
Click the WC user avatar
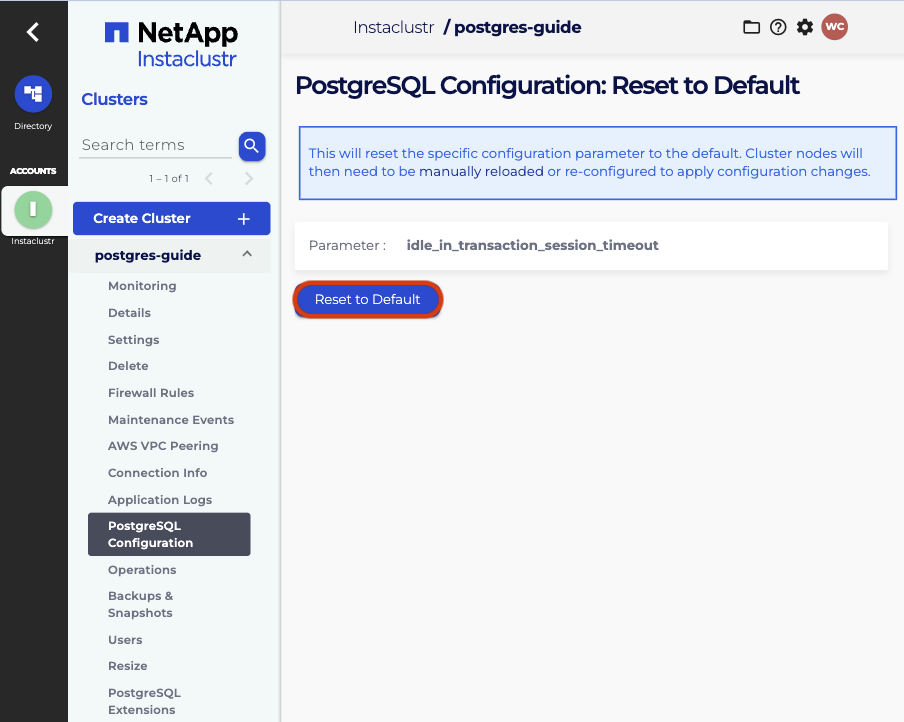click(834, 28)
